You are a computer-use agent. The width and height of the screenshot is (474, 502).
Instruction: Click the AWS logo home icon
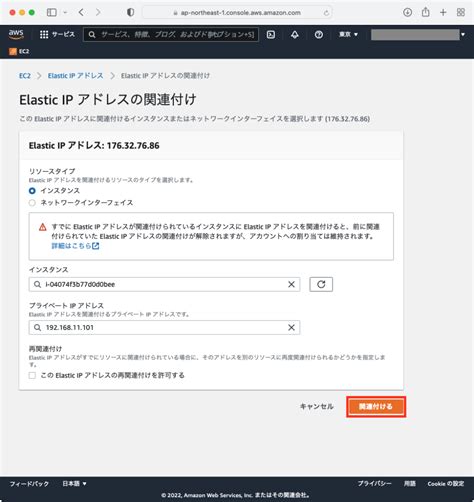[x=16, y=34]
